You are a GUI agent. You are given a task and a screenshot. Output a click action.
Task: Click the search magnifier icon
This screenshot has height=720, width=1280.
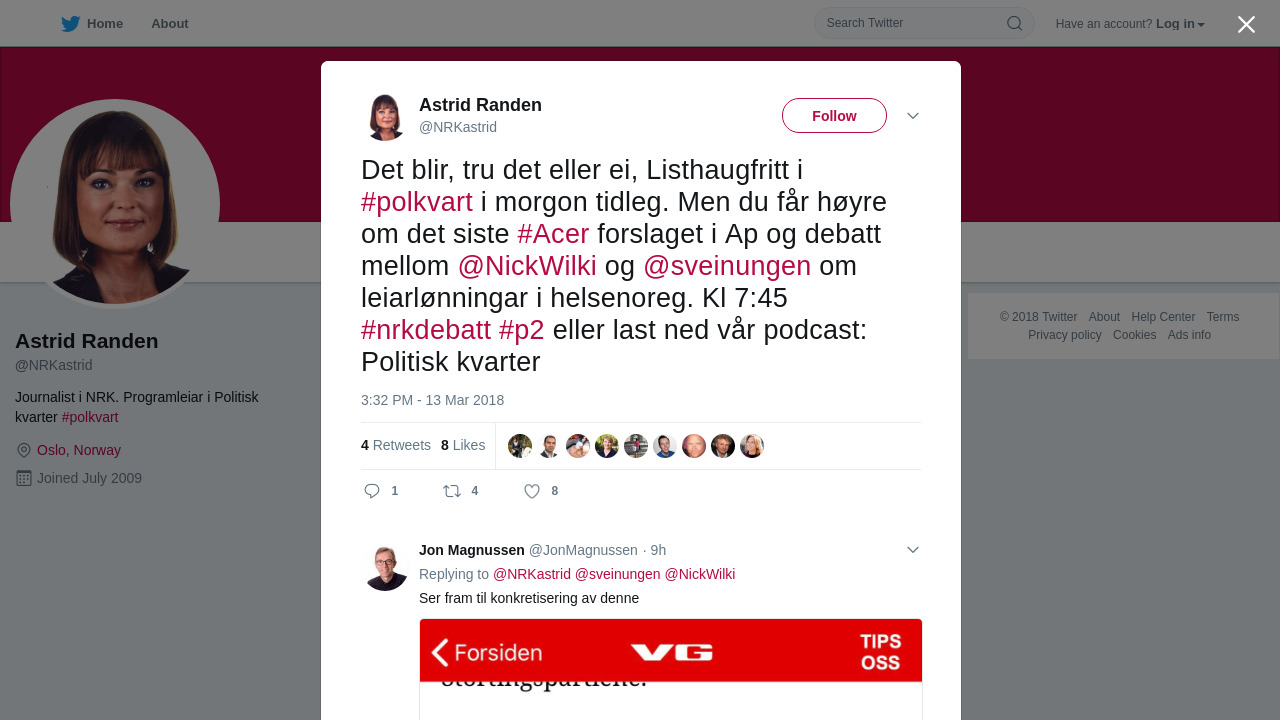click(x=1014, y=23)
